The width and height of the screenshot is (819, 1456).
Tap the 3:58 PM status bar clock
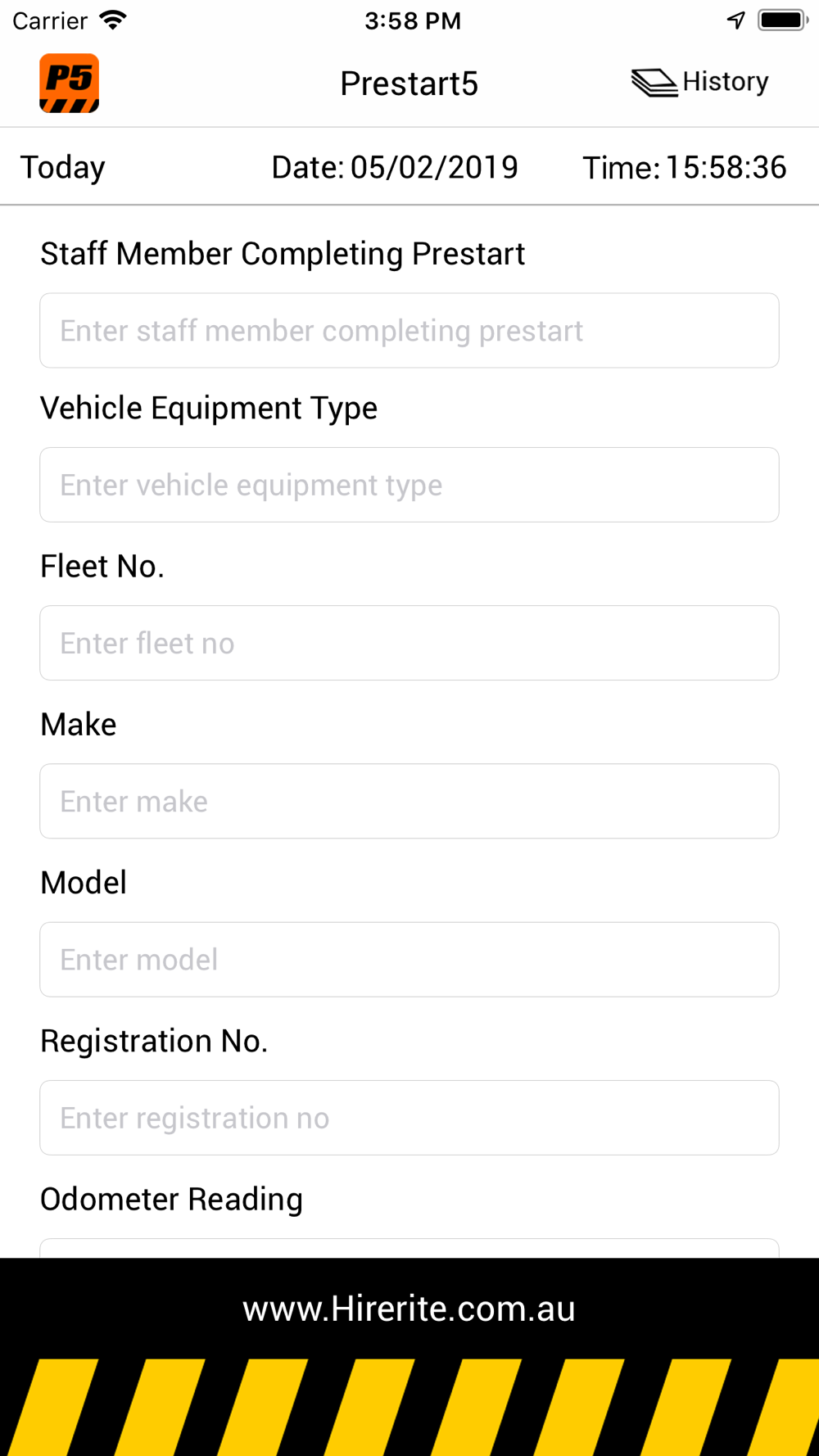pos(413,20)
